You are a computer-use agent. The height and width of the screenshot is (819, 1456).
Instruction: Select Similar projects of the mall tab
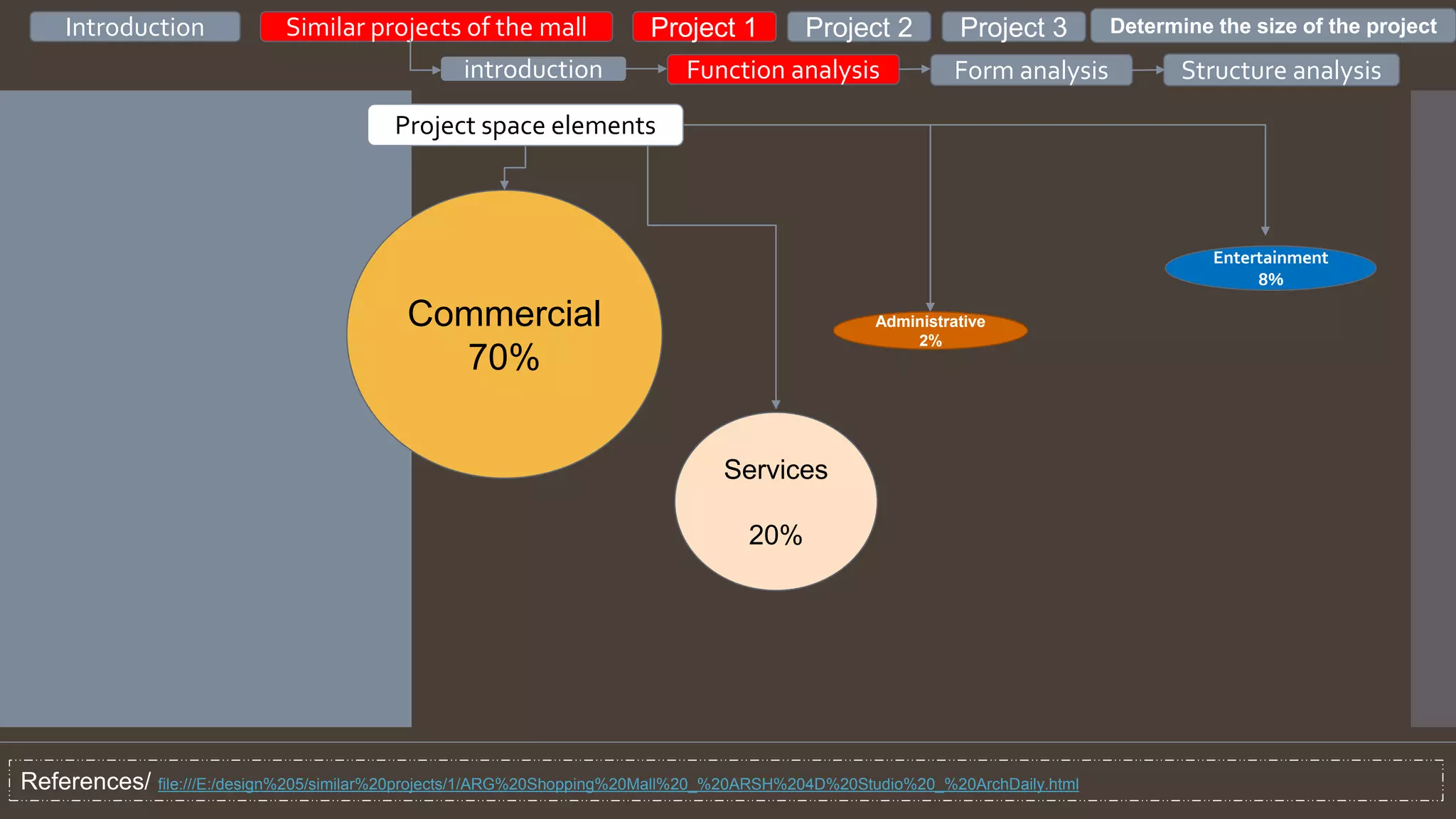(x=436, y=27)
